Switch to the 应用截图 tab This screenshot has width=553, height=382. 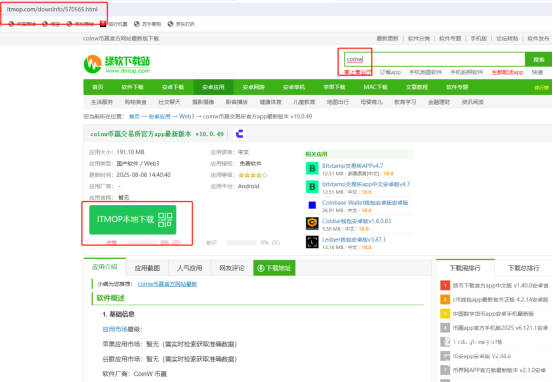click(x=147, y=268)
